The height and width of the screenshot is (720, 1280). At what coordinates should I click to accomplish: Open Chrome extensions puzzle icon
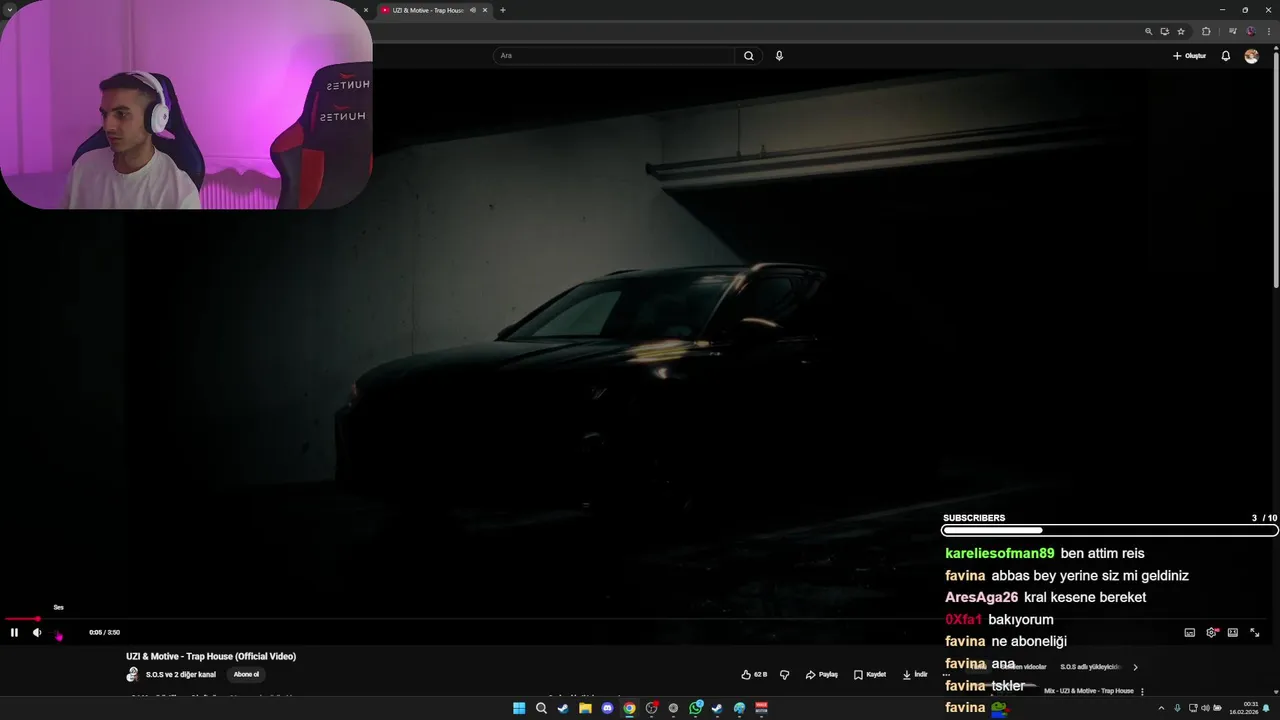click(1206, 31)
